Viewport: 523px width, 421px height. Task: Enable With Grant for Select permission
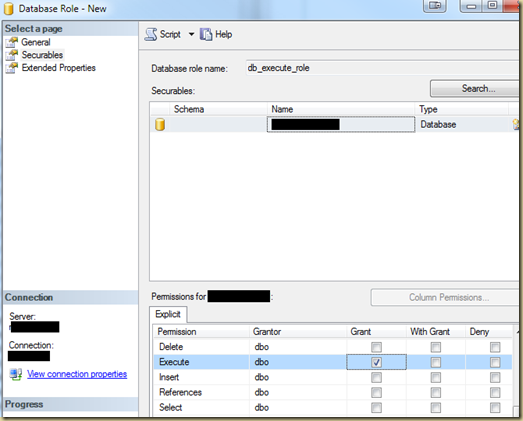pyautogui.click(x=436, y=407)
